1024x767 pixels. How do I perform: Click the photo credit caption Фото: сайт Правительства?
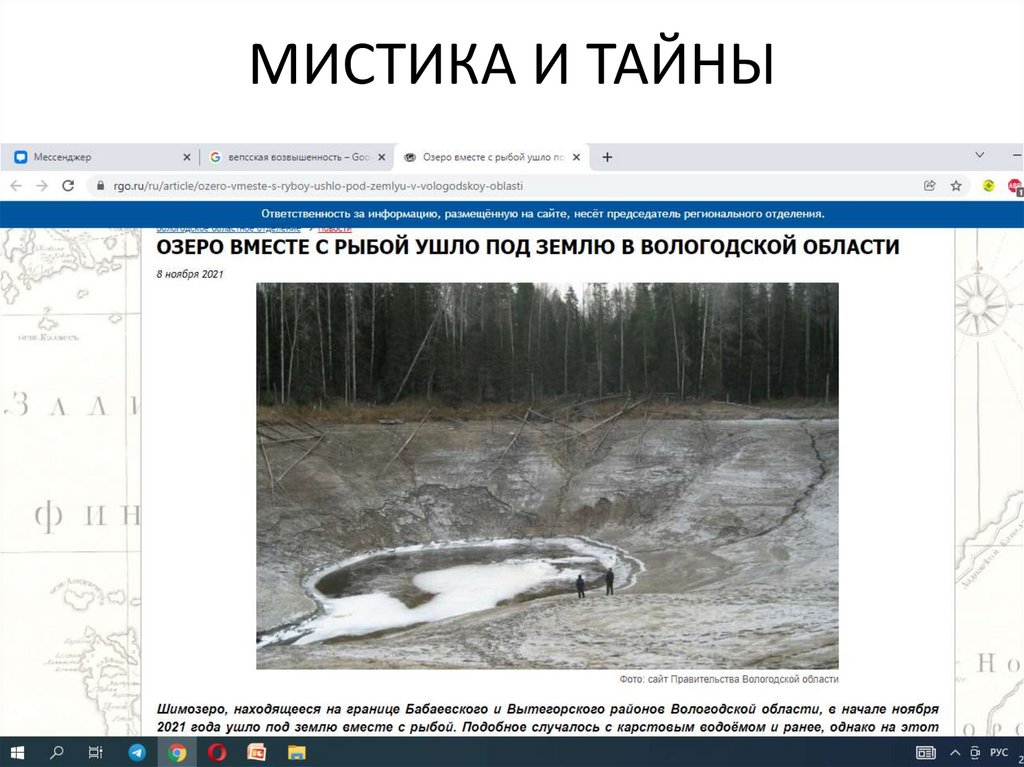[x=729, y=679]
